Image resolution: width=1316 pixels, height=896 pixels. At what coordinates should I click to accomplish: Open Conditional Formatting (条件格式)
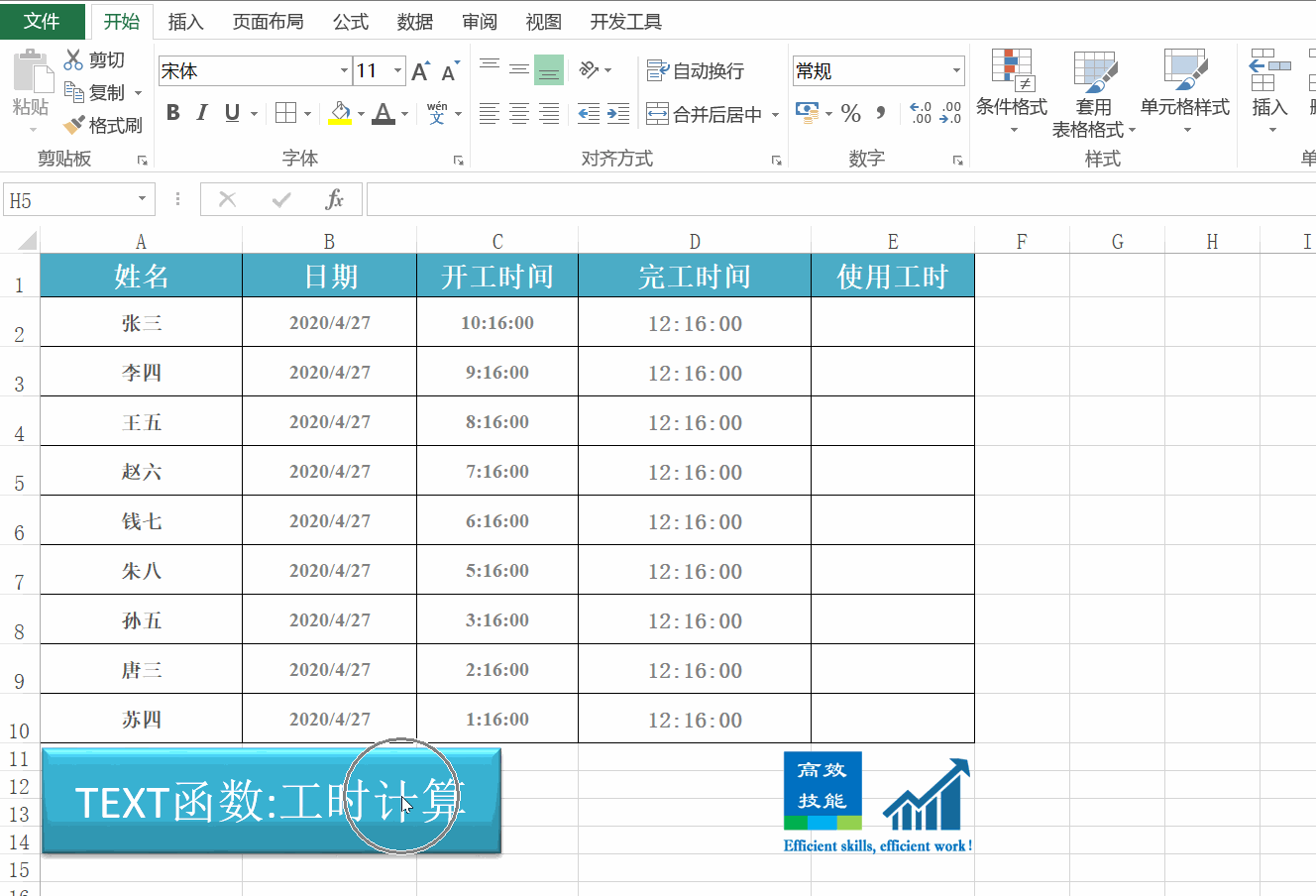coord(1012,91)
